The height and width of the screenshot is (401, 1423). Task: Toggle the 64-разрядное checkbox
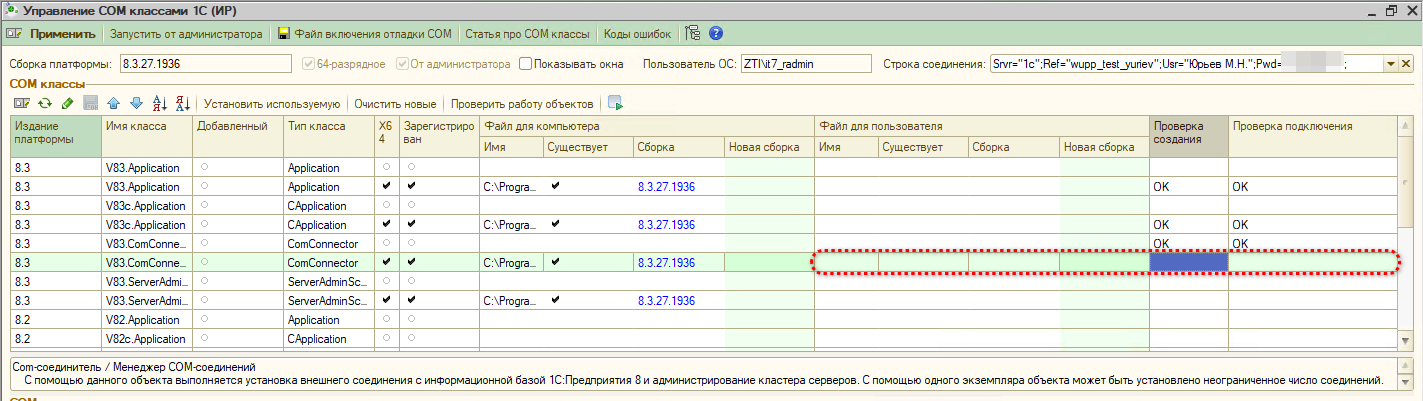310,64
